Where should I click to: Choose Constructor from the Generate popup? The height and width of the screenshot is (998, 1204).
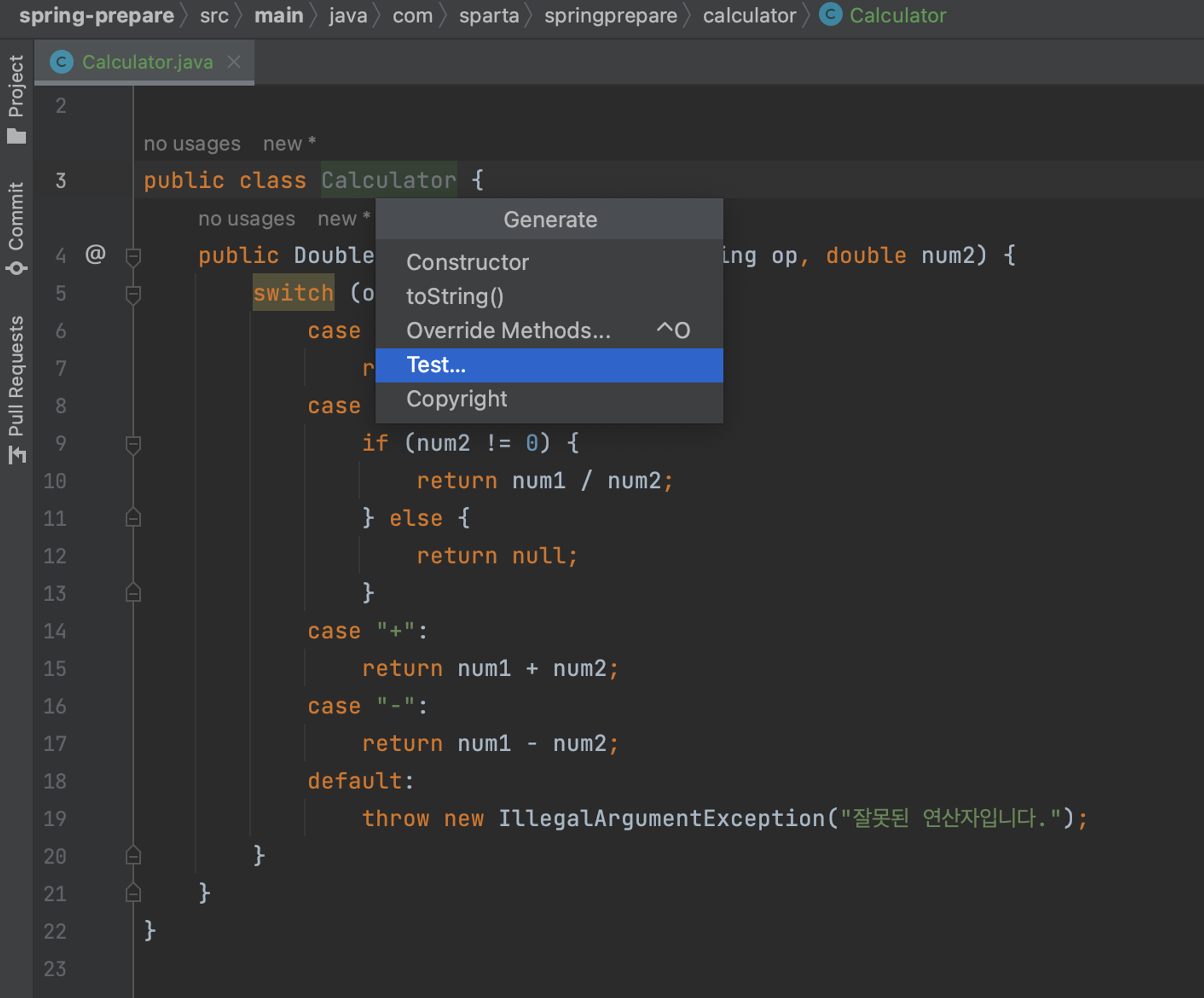tap(467, 263)
